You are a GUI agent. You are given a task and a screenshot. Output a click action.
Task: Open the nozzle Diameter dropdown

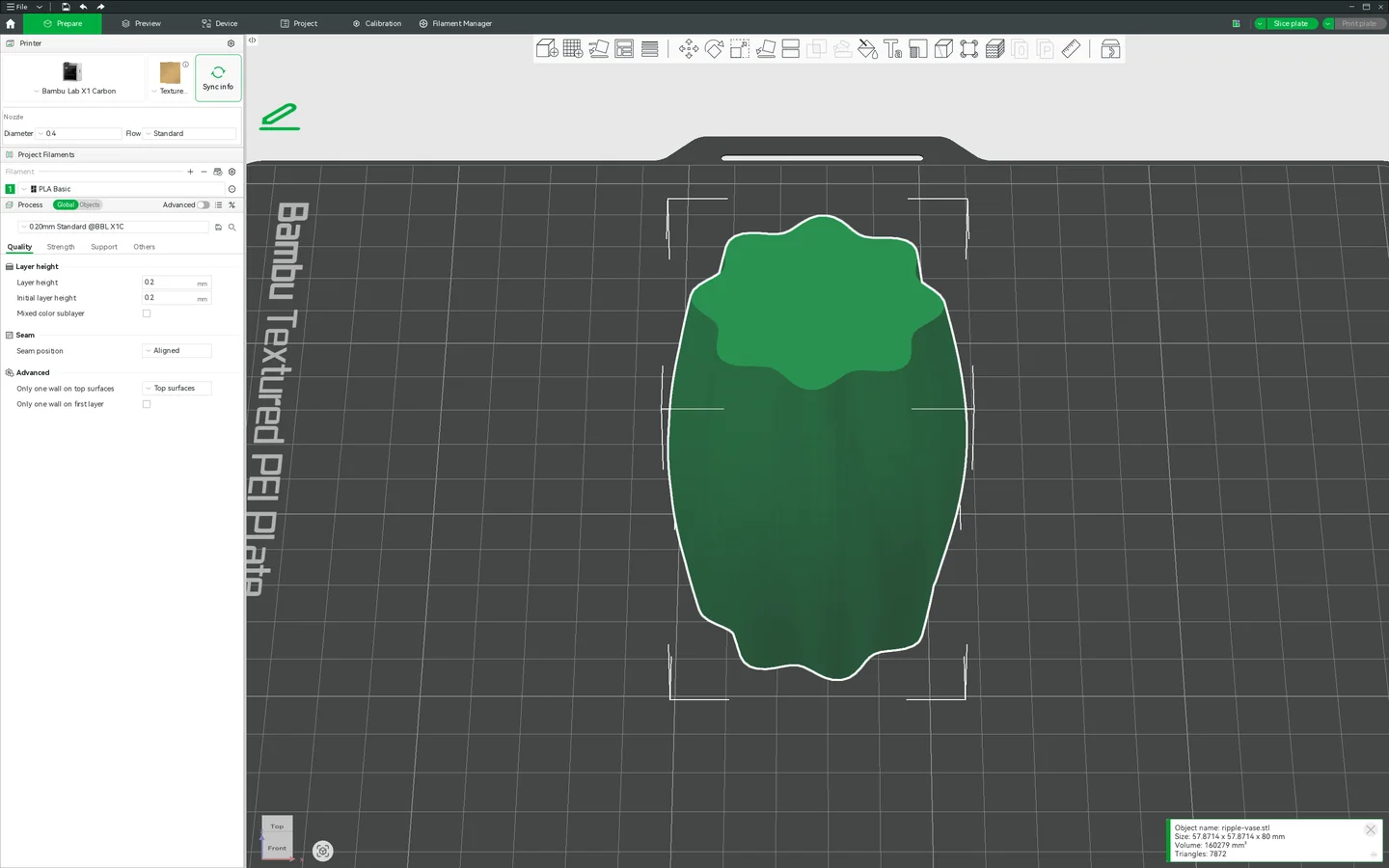click(x=79, y=134)
